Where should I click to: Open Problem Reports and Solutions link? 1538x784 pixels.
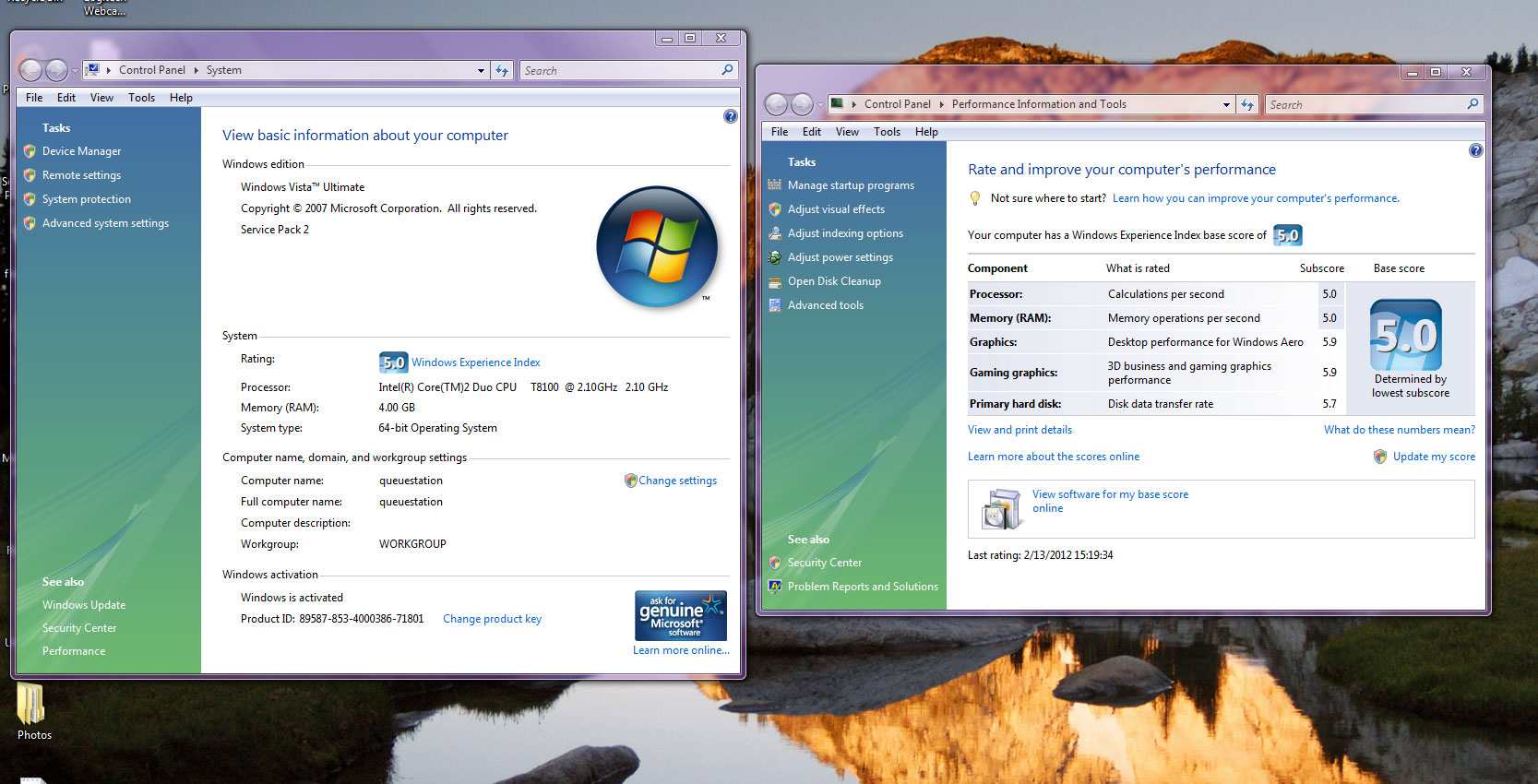coord(863,587)
